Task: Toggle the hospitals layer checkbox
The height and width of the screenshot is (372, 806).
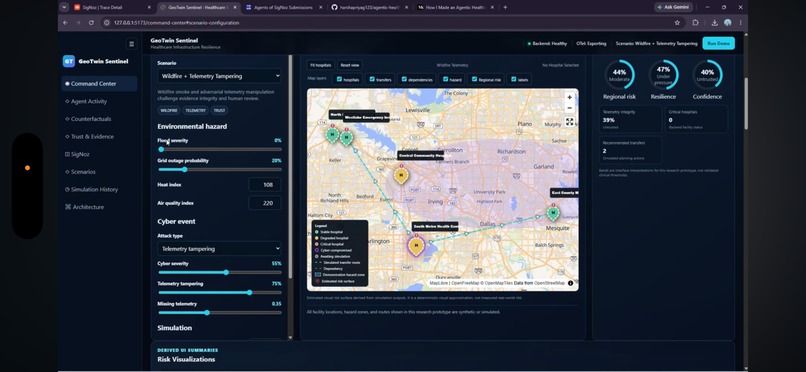Action: (339, 80)
